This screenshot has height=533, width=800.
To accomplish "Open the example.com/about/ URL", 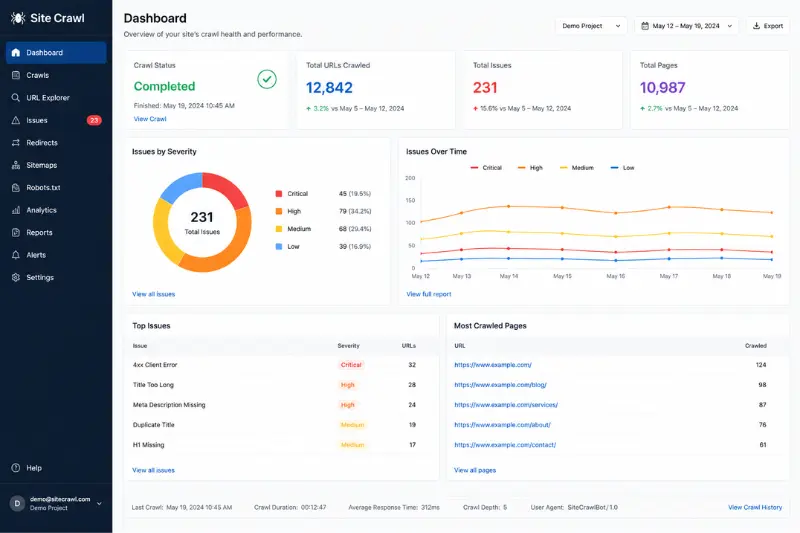I will tap(503, 425).
